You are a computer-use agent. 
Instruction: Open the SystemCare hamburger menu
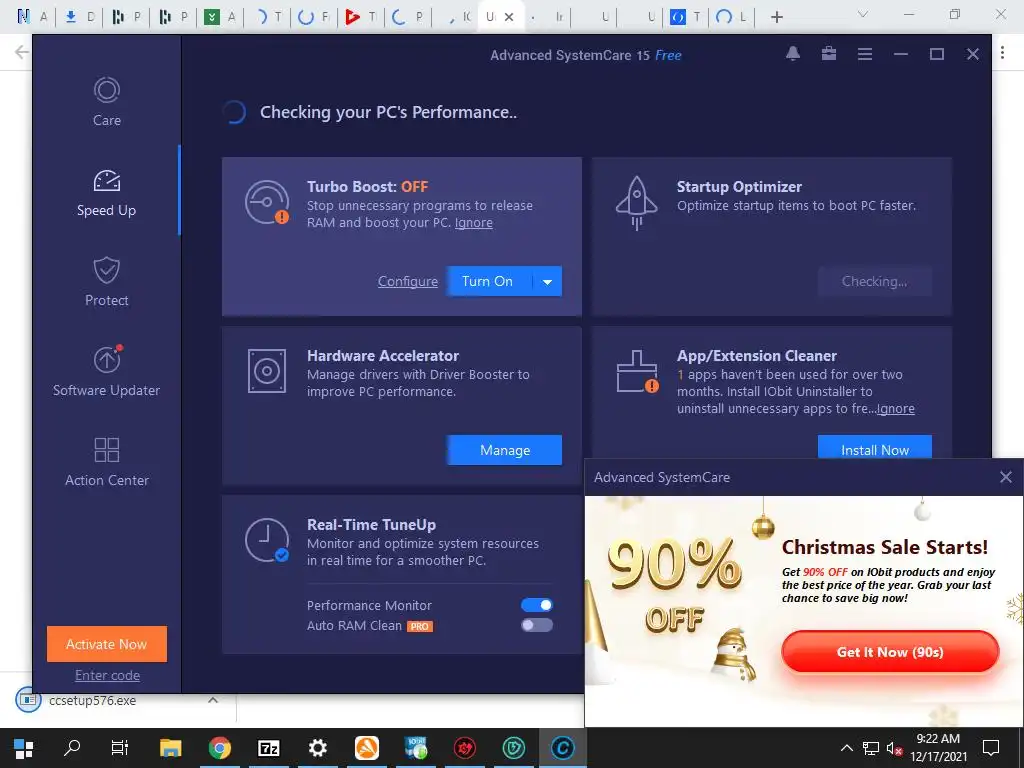pos(865,54)
